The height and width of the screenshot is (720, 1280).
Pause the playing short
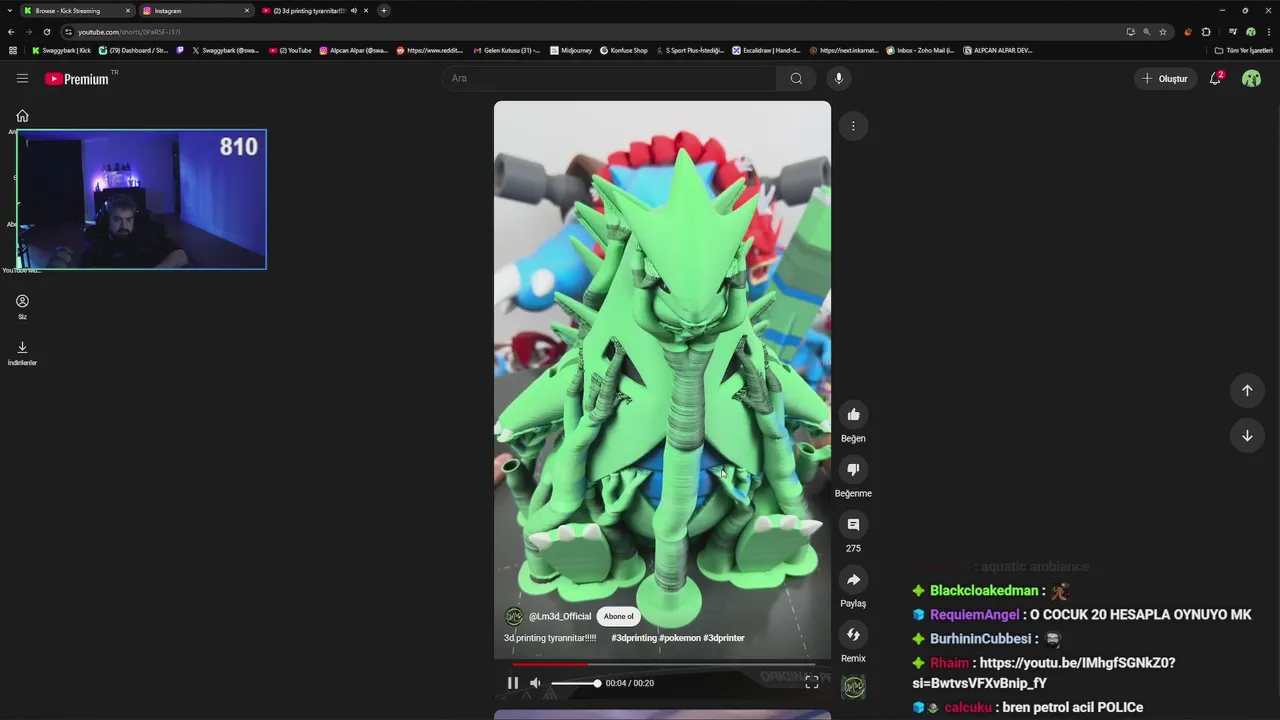513,683
